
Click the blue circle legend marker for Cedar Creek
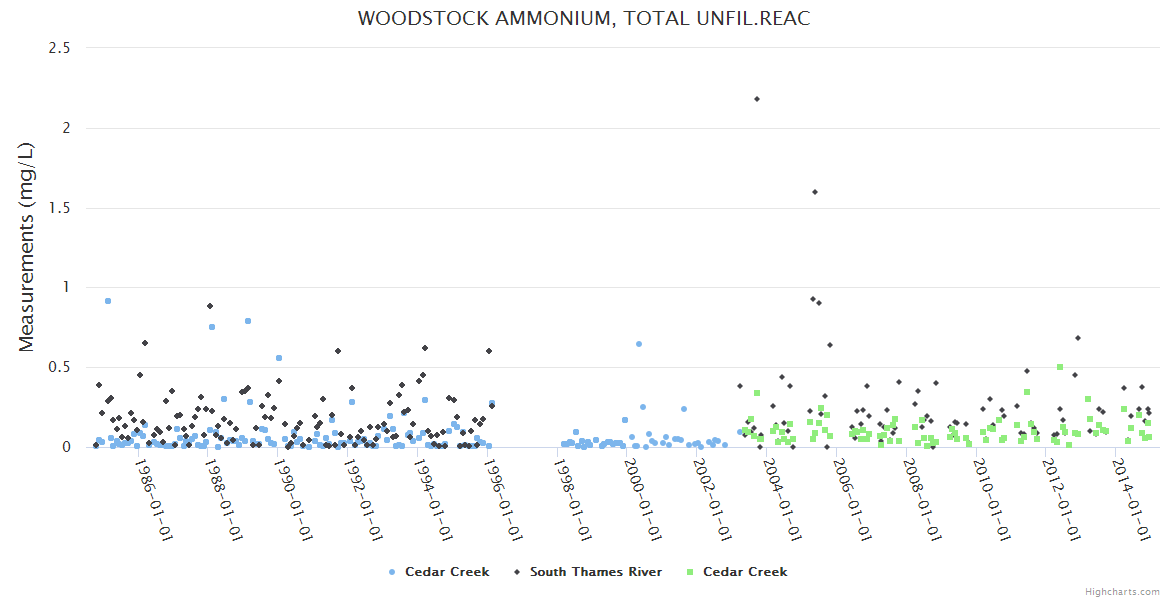click(x=392, y=572)
